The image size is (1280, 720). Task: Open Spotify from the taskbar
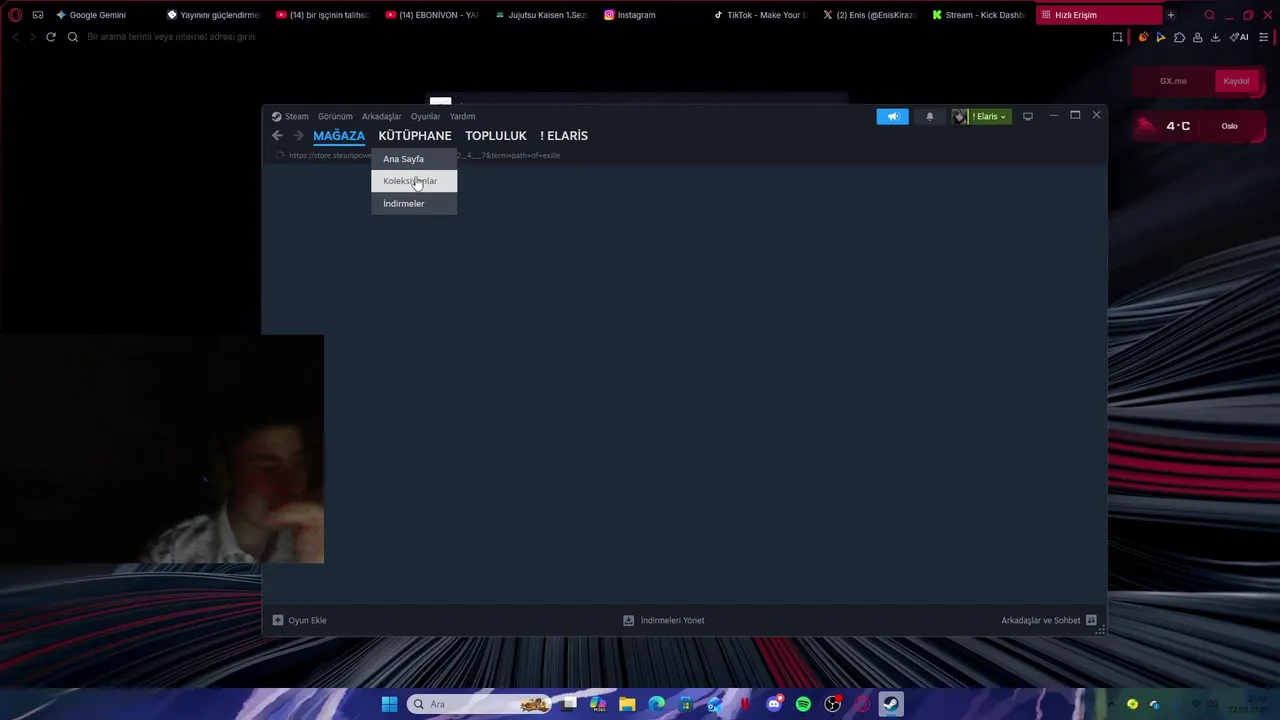pyautogui.click(x=803, y=704)
